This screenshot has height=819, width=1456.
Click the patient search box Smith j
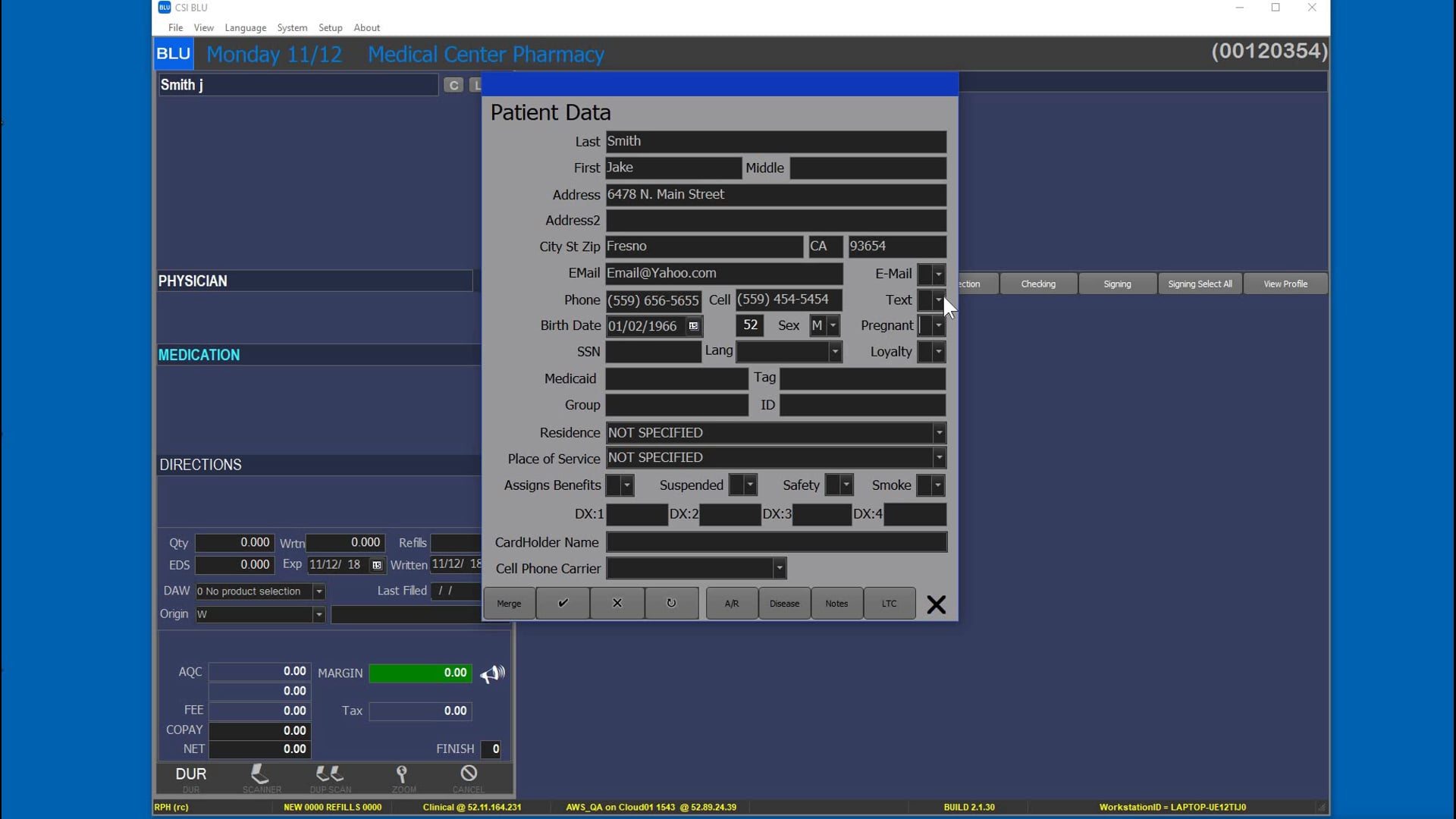(x=298, y=85)
